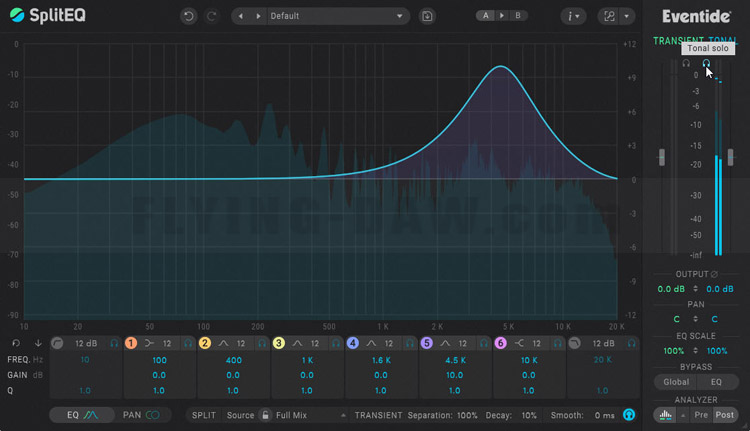Switch to the A setting
The width and height of the screenshot is (750, 431).
coord(485,16)
